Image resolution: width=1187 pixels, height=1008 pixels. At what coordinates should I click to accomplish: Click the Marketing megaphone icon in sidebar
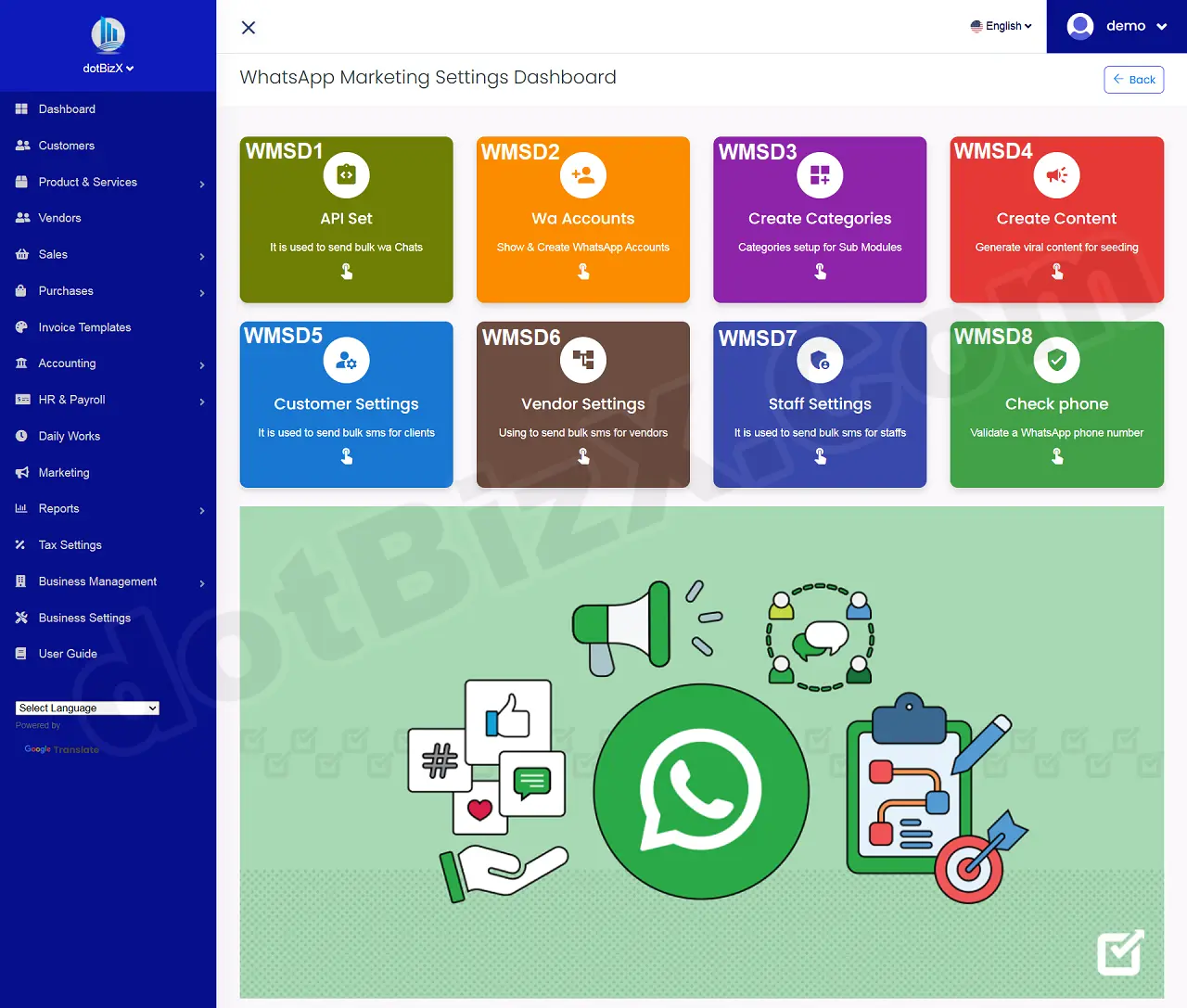click(20, 472)
